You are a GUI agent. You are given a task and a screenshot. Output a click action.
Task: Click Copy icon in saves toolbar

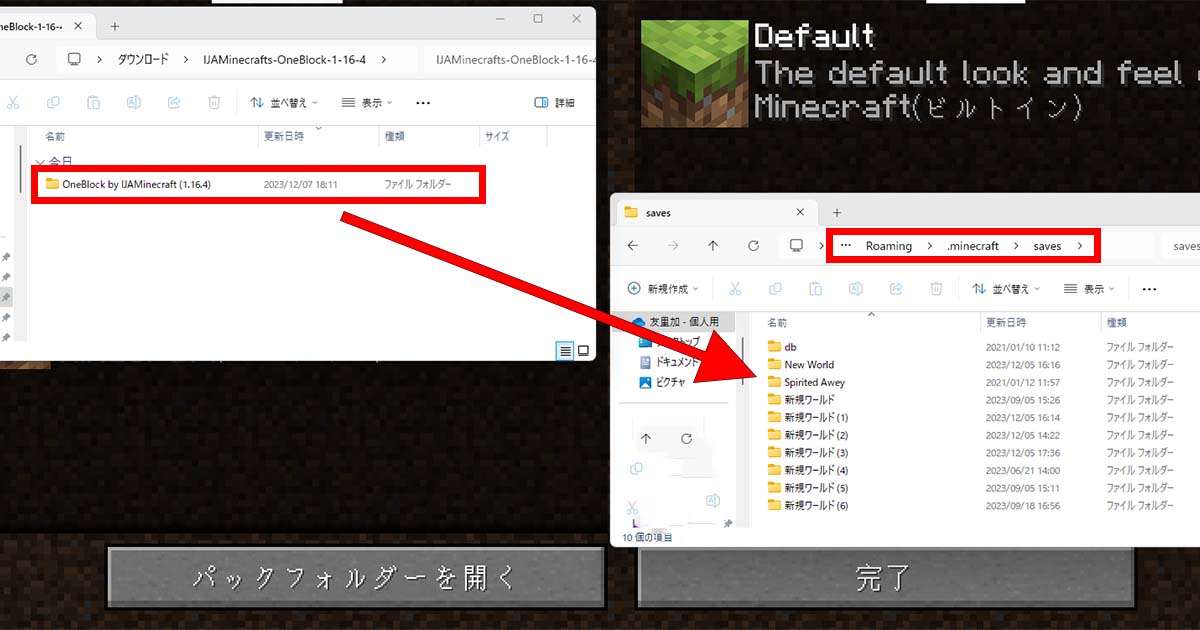click(x=775, y=288)
